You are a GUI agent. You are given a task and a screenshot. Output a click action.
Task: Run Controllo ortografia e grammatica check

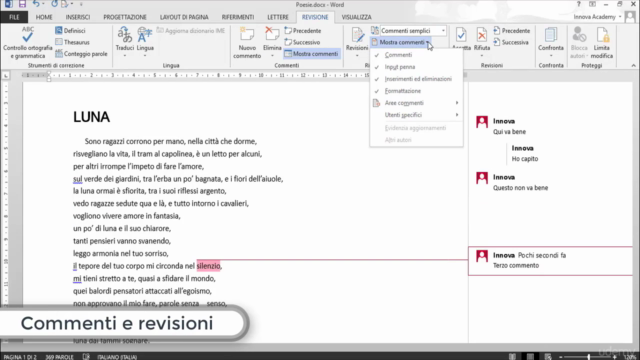[x=28, y=43]
